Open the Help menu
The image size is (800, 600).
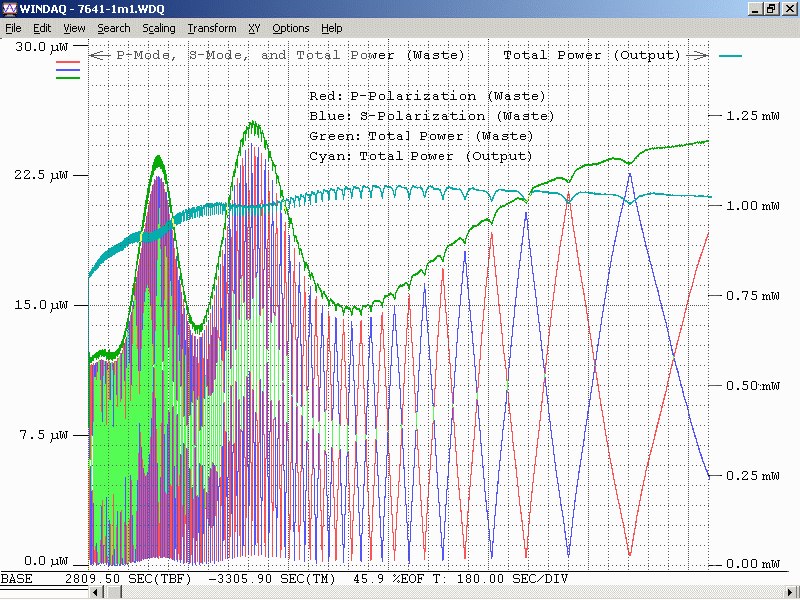[x=332, y=28]
